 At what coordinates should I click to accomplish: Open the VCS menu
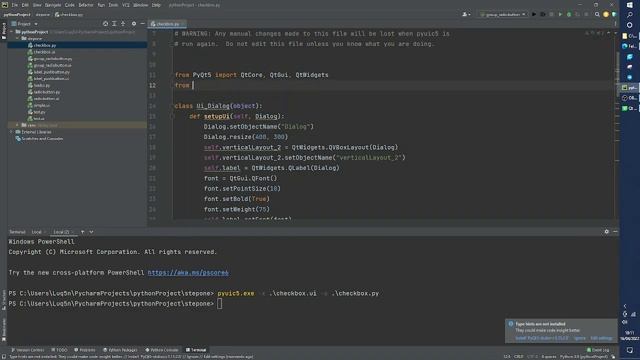pyautogui.click(x=126, y=5)
